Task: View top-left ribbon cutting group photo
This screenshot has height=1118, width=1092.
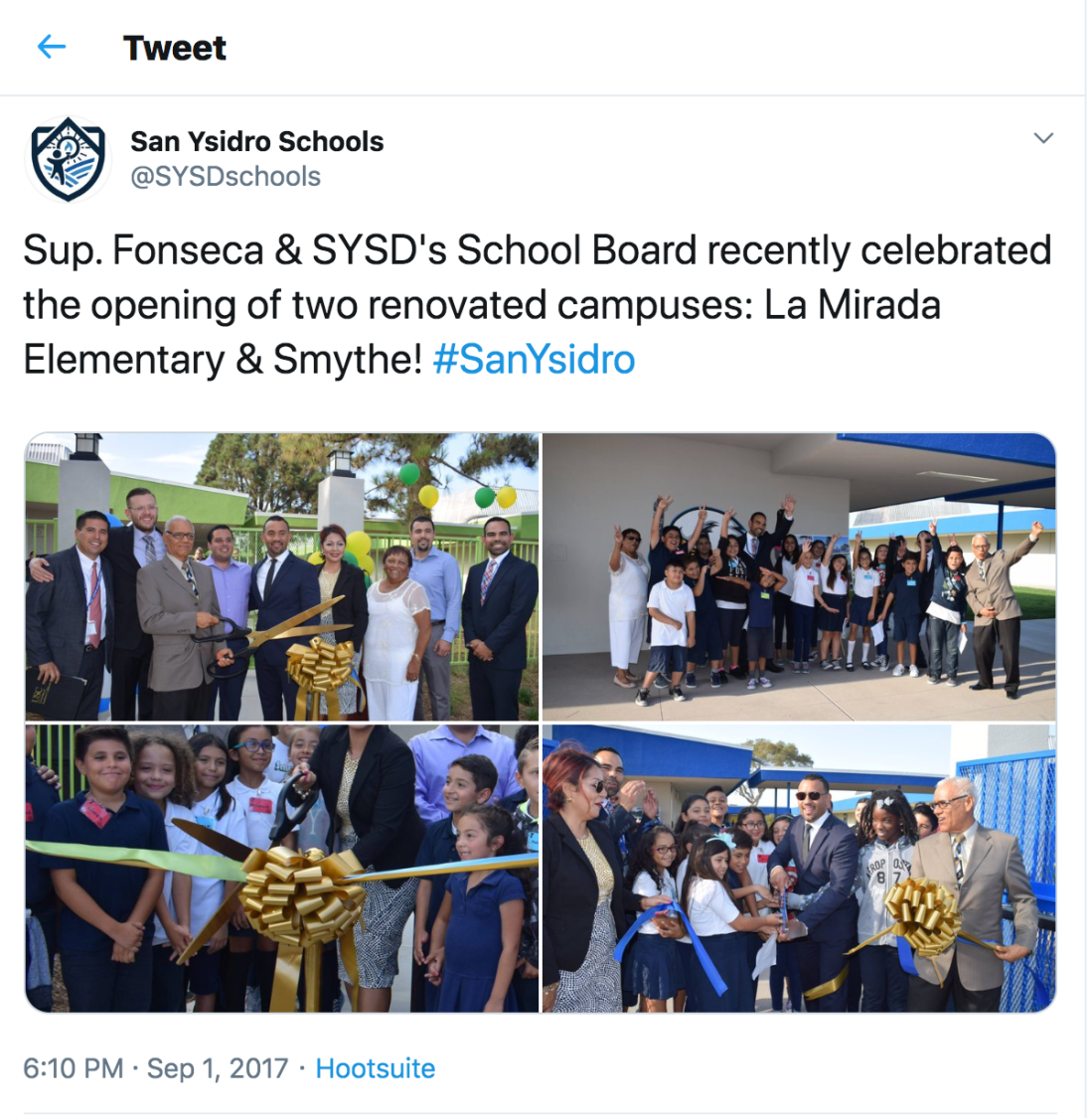Action: tap(281, 576)
